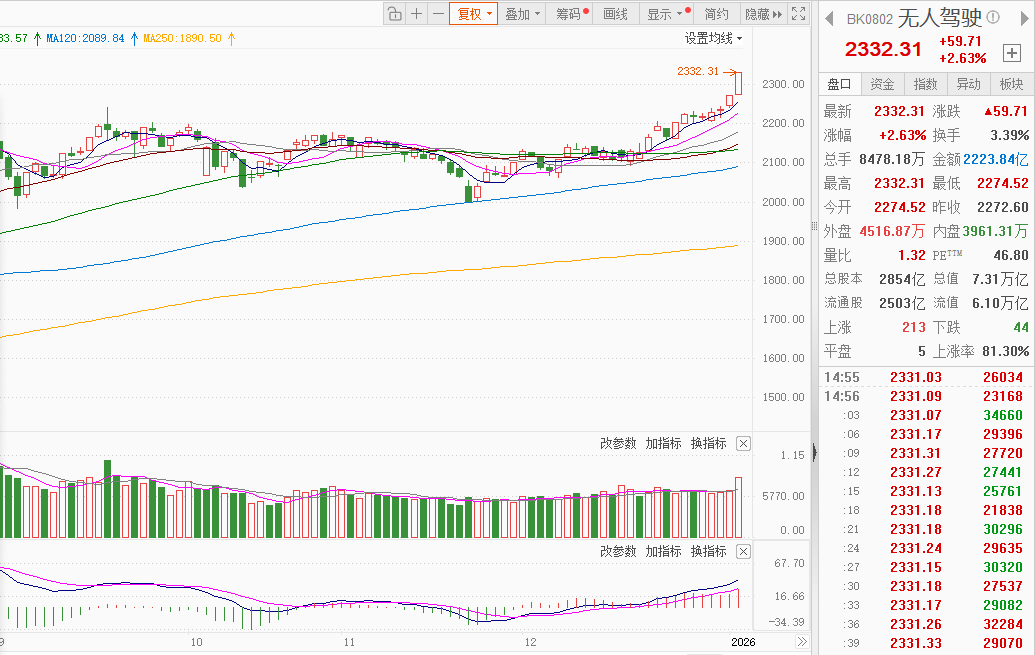Expand the 设置均线 dropdown
The width and height of the screenshot is (1035, 655).
[x=713, y=38]
